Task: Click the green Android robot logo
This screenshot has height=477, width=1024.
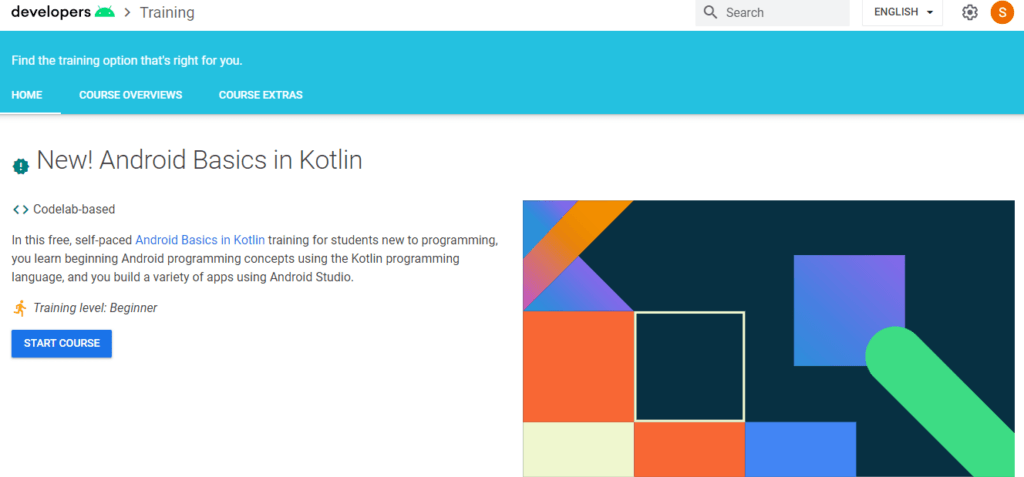Action: coord(105,13)
